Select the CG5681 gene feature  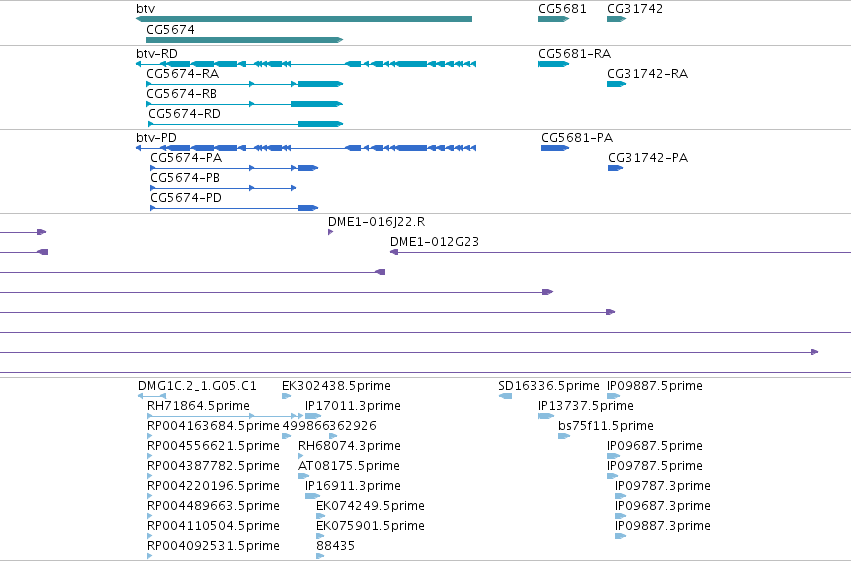tap(554, 19)
